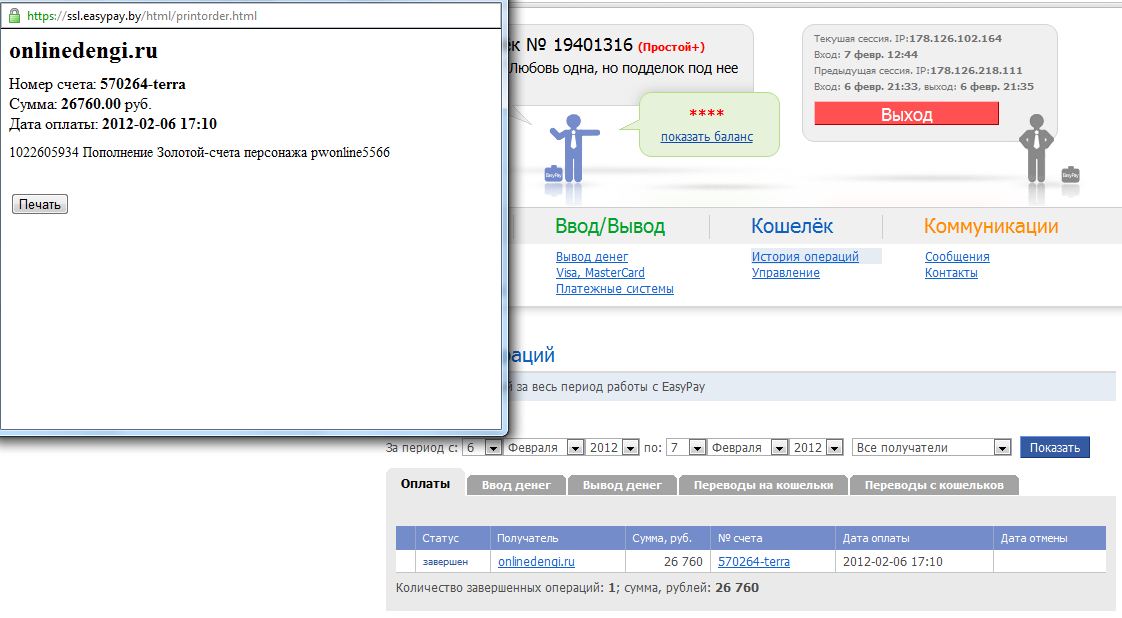Click the red Выход logout button
This screenshot has width=1122, height=618.
pos(906,114)
